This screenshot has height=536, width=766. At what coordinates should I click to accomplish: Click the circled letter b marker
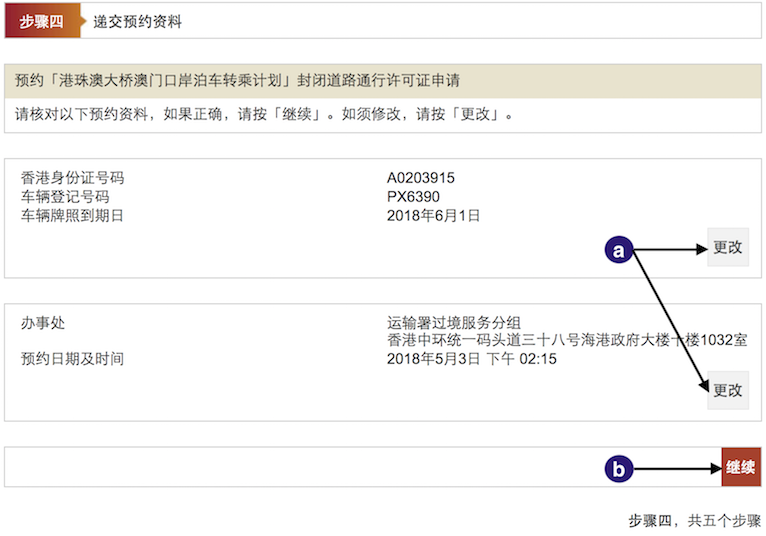619,468
